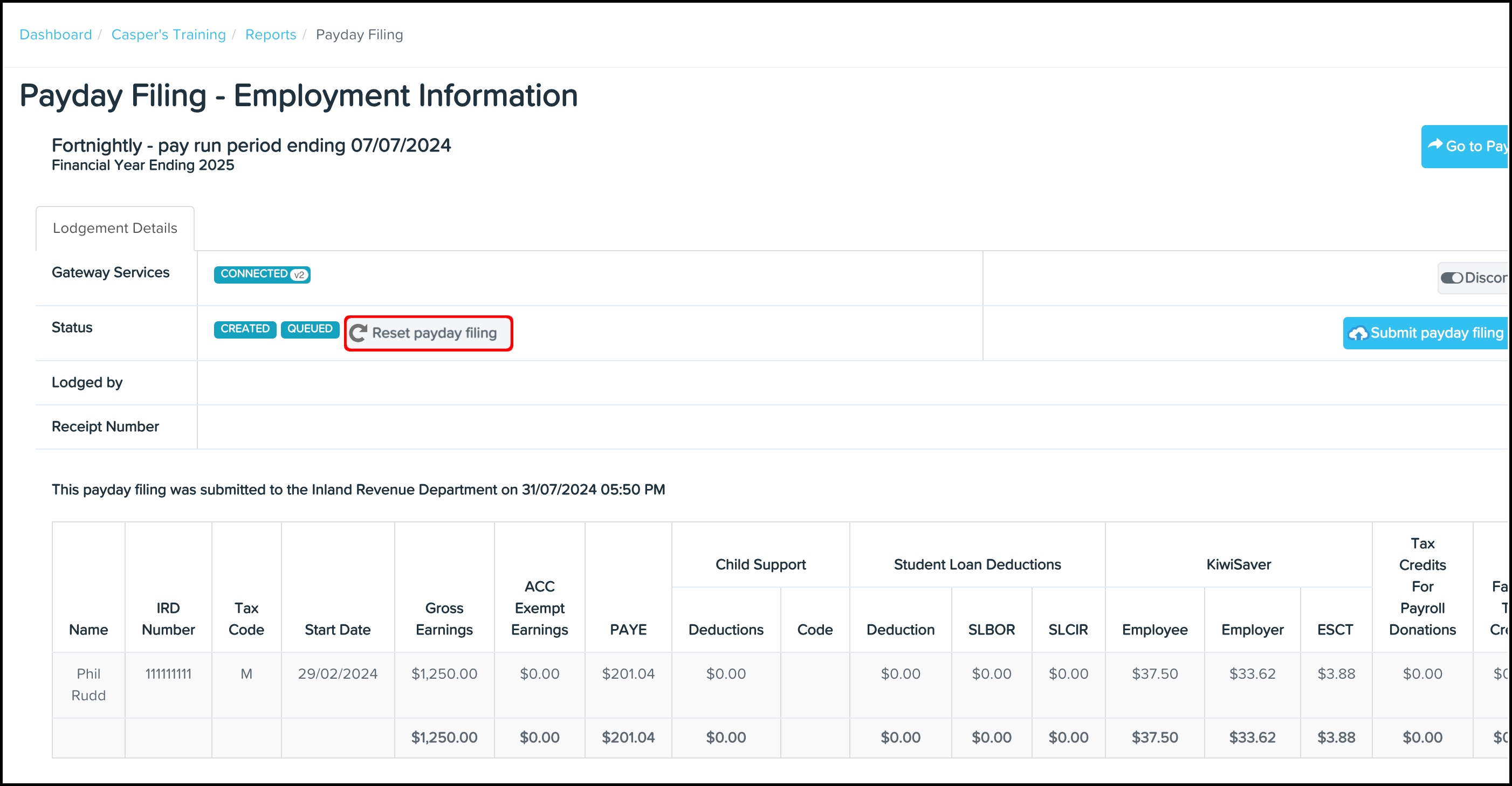1512x786 pixels.
Task: Click the PAYE column header
Action: (628, 629)
